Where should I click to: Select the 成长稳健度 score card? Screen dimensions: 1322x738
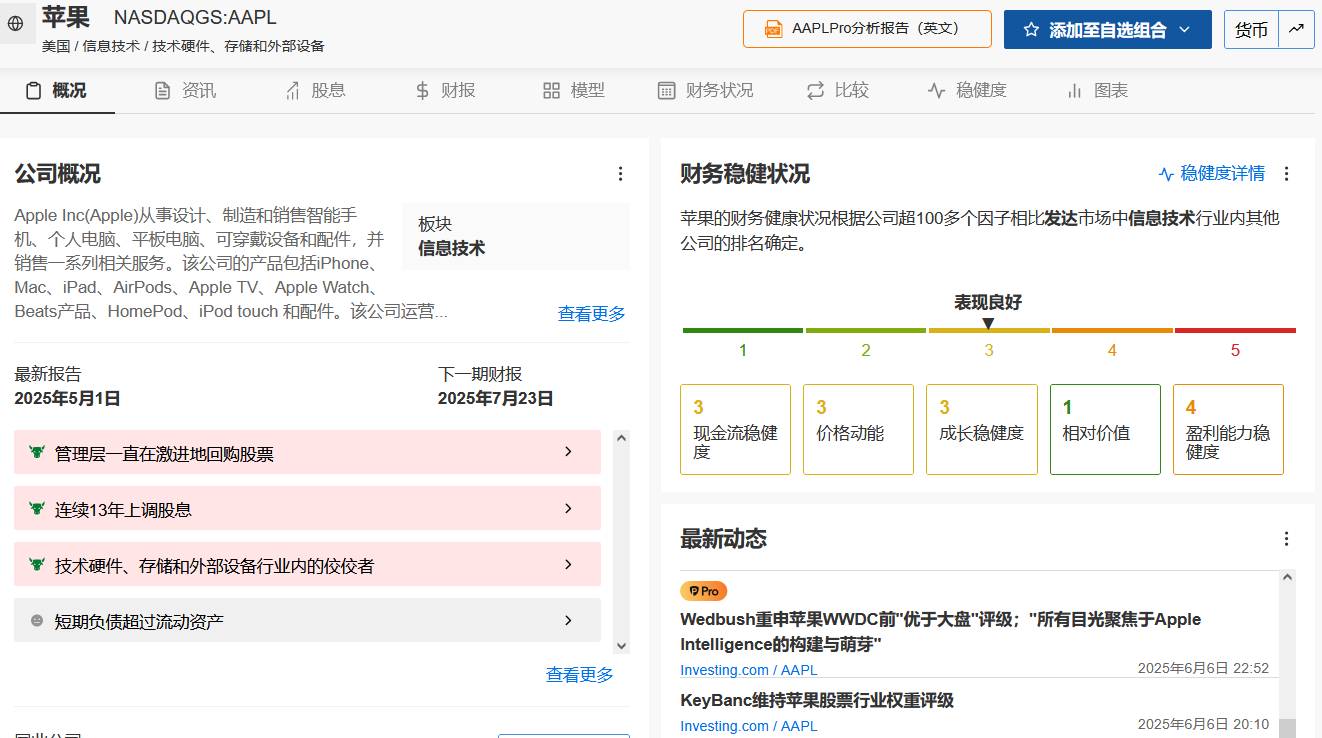(981, 429)
